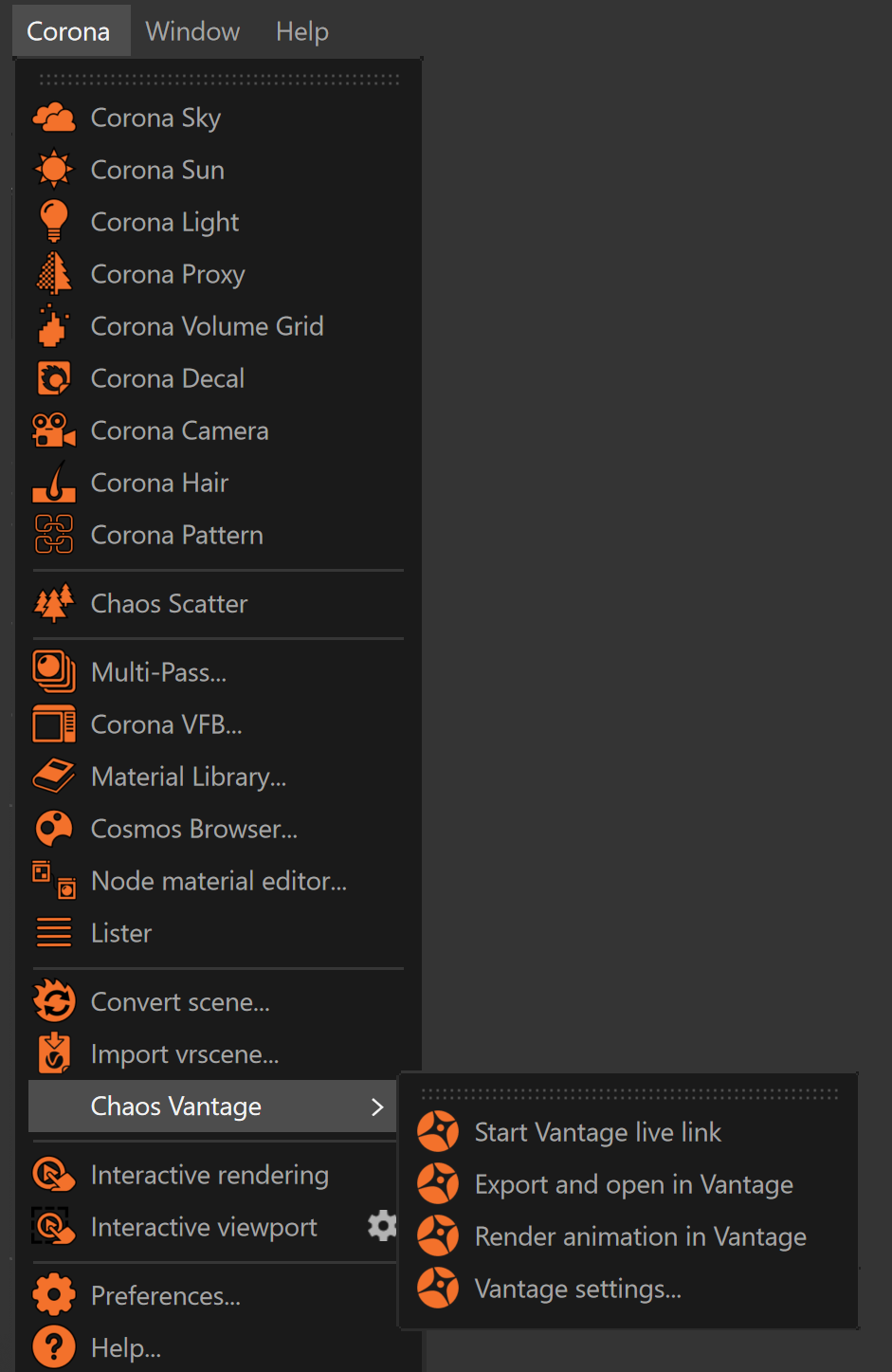
Task: Open Cosmos Browser... text entry
Action: (x=194, y=829)
